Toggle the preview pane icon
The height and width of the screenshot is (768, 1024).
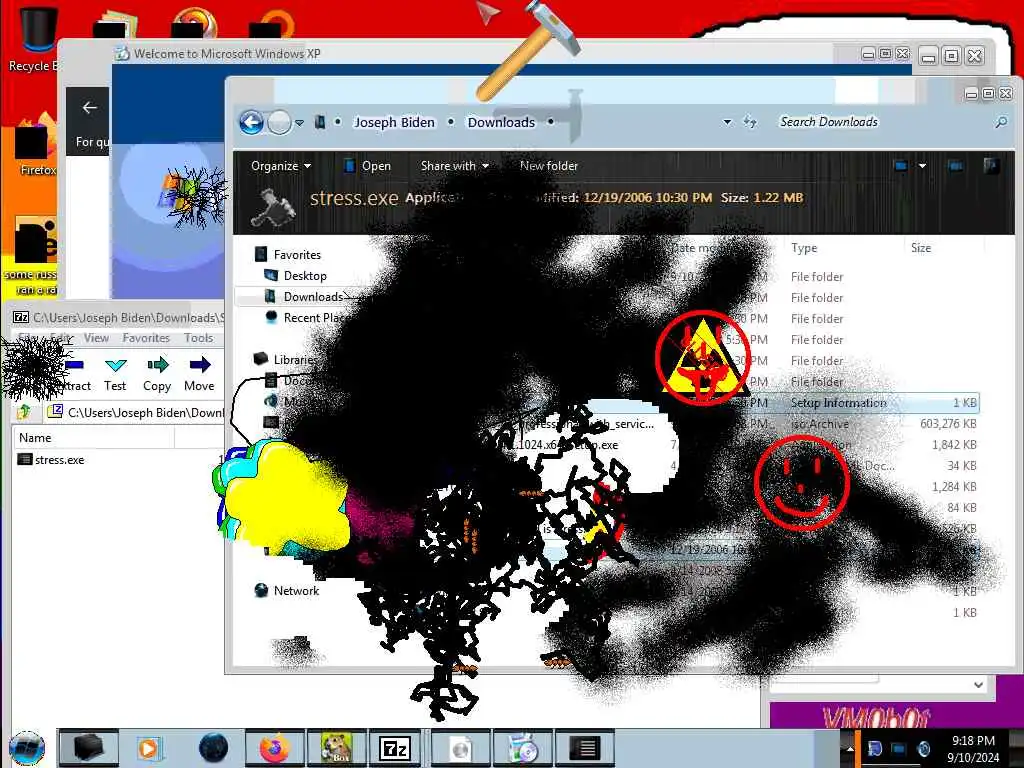coord(955,166)
